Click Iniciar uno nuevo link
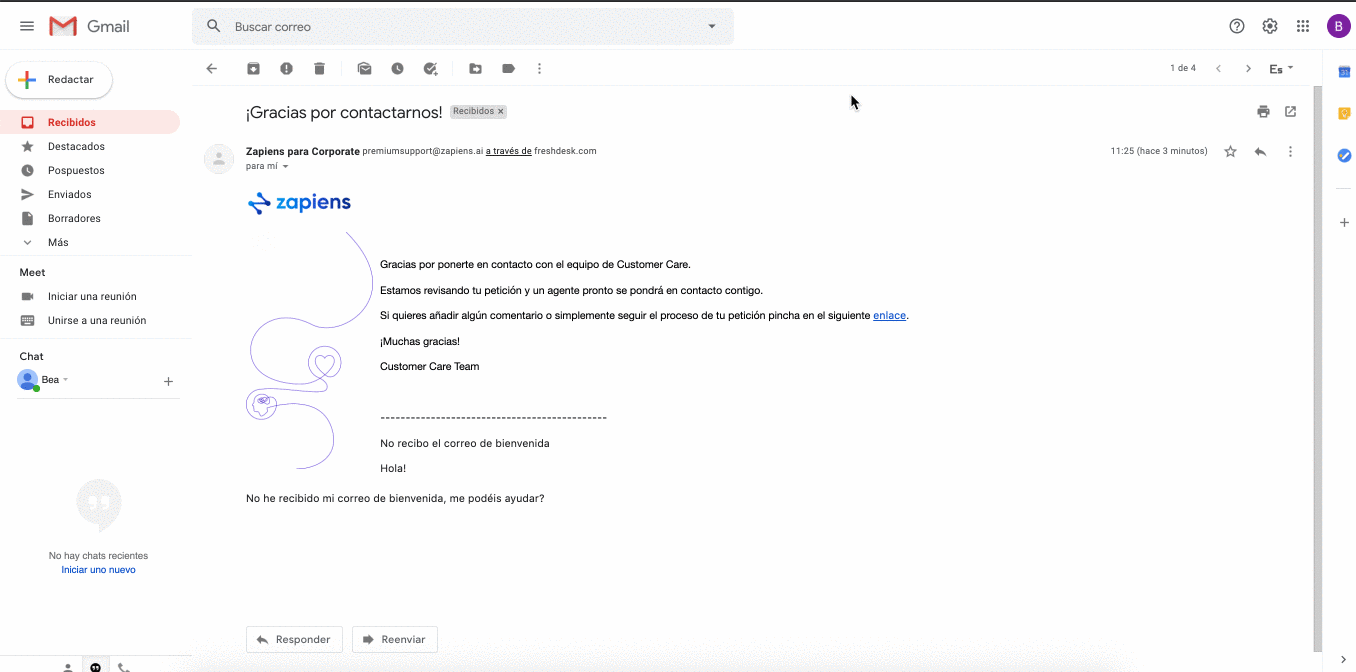Screen dimensions: 1356x672 pos(98,570)
